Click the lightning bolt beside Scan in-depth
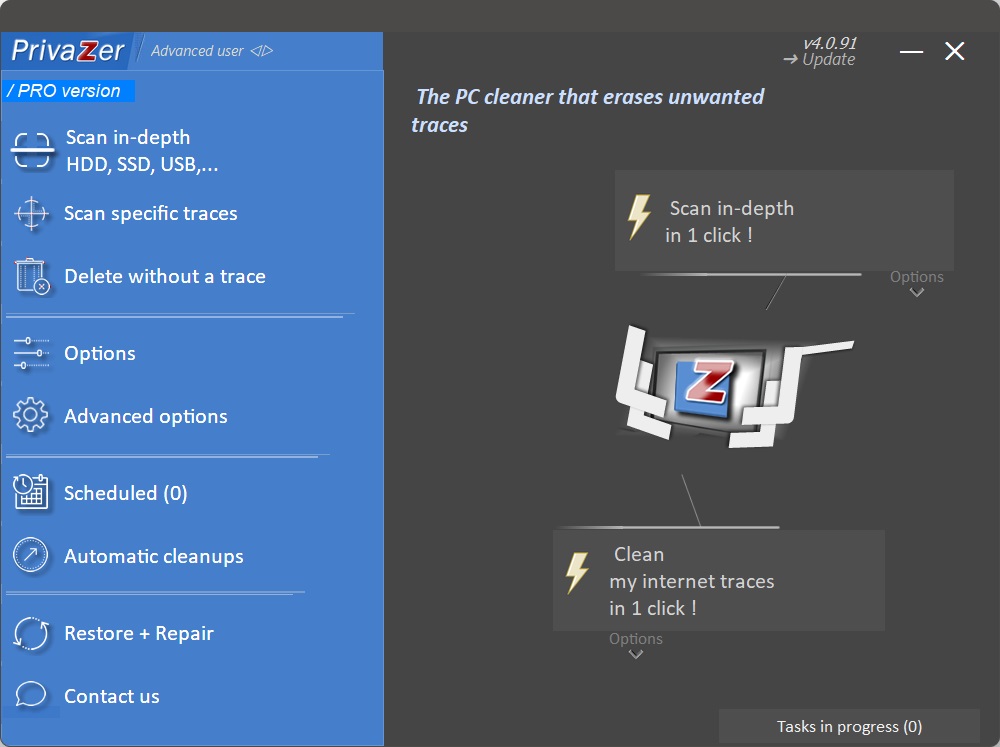 pyautogui.click(x=639, y=218)
